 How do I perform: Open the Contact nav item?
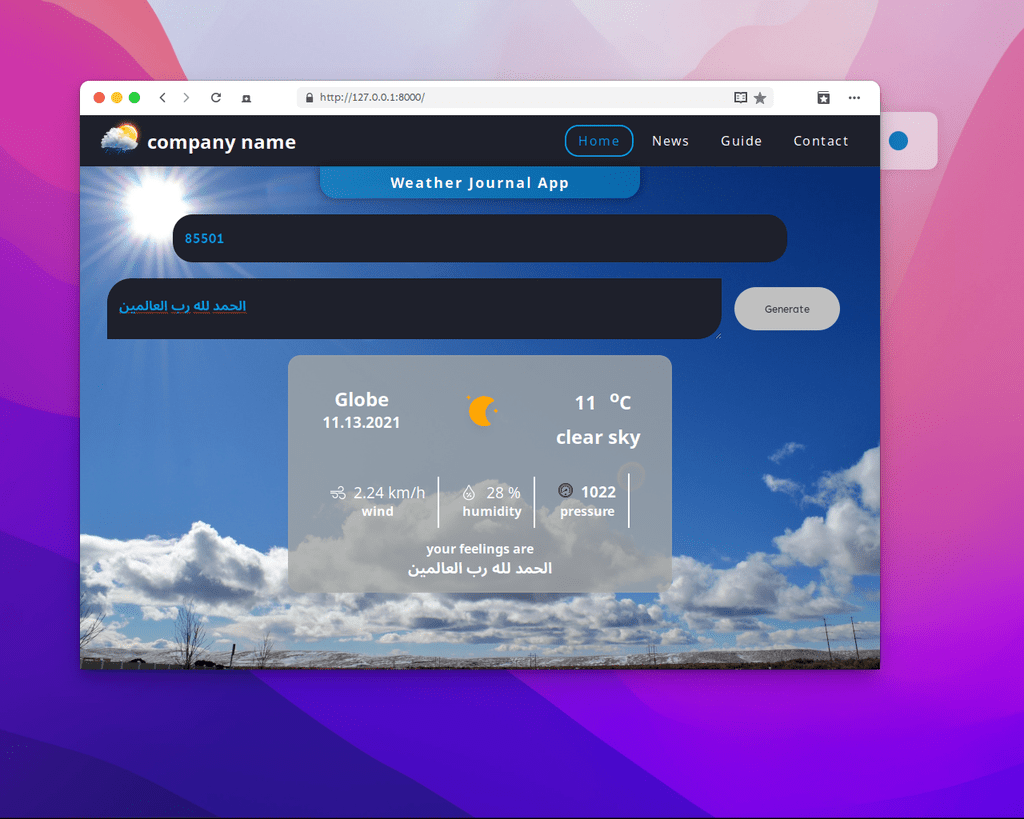821,141
